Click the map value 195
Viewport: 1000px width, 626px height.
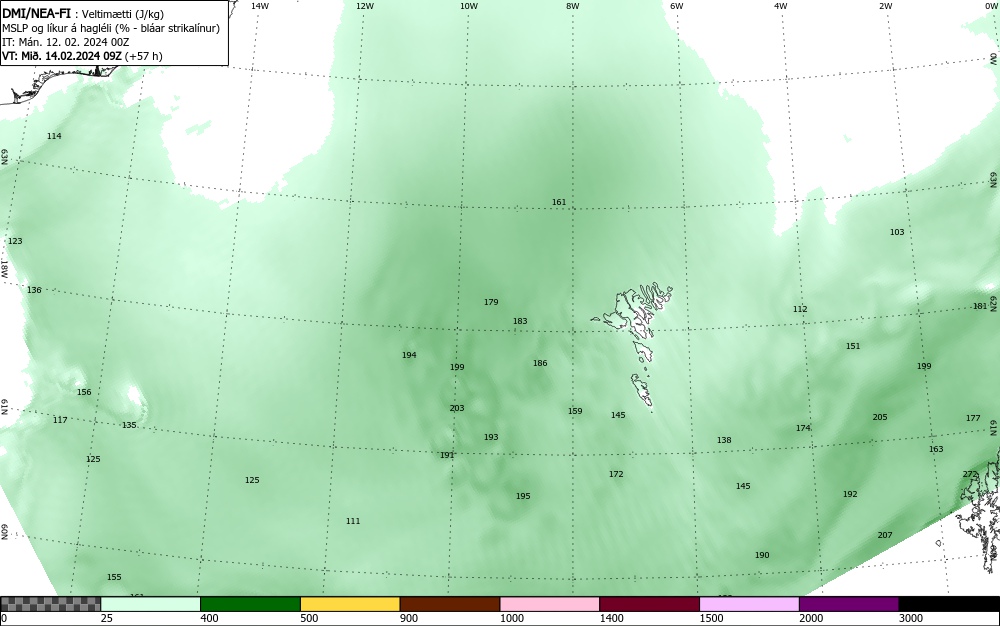(x=523, y=496)
